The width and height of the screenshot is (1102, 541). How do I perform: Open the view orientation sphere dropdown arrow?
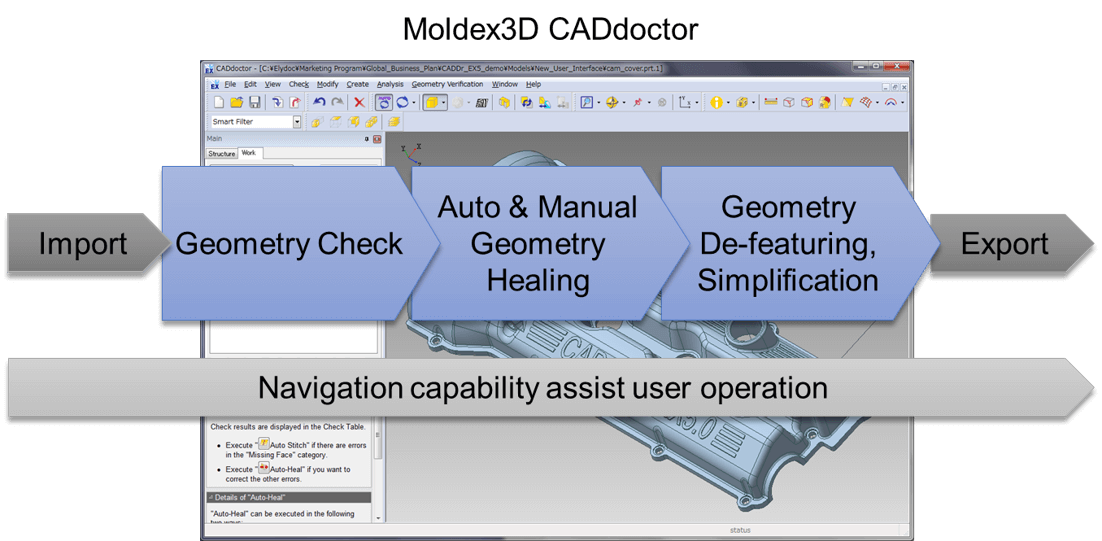click(x=624, y=103)
